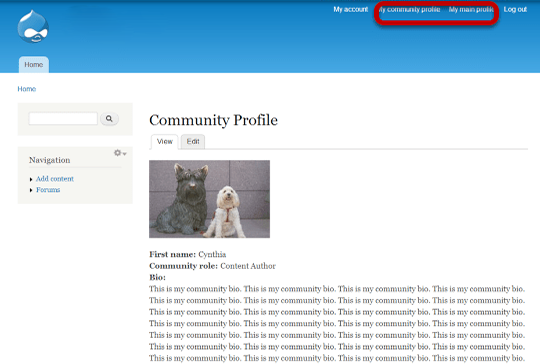Open My community profile link
Viewport: 540px width, 364px height.
coord(409,9)
